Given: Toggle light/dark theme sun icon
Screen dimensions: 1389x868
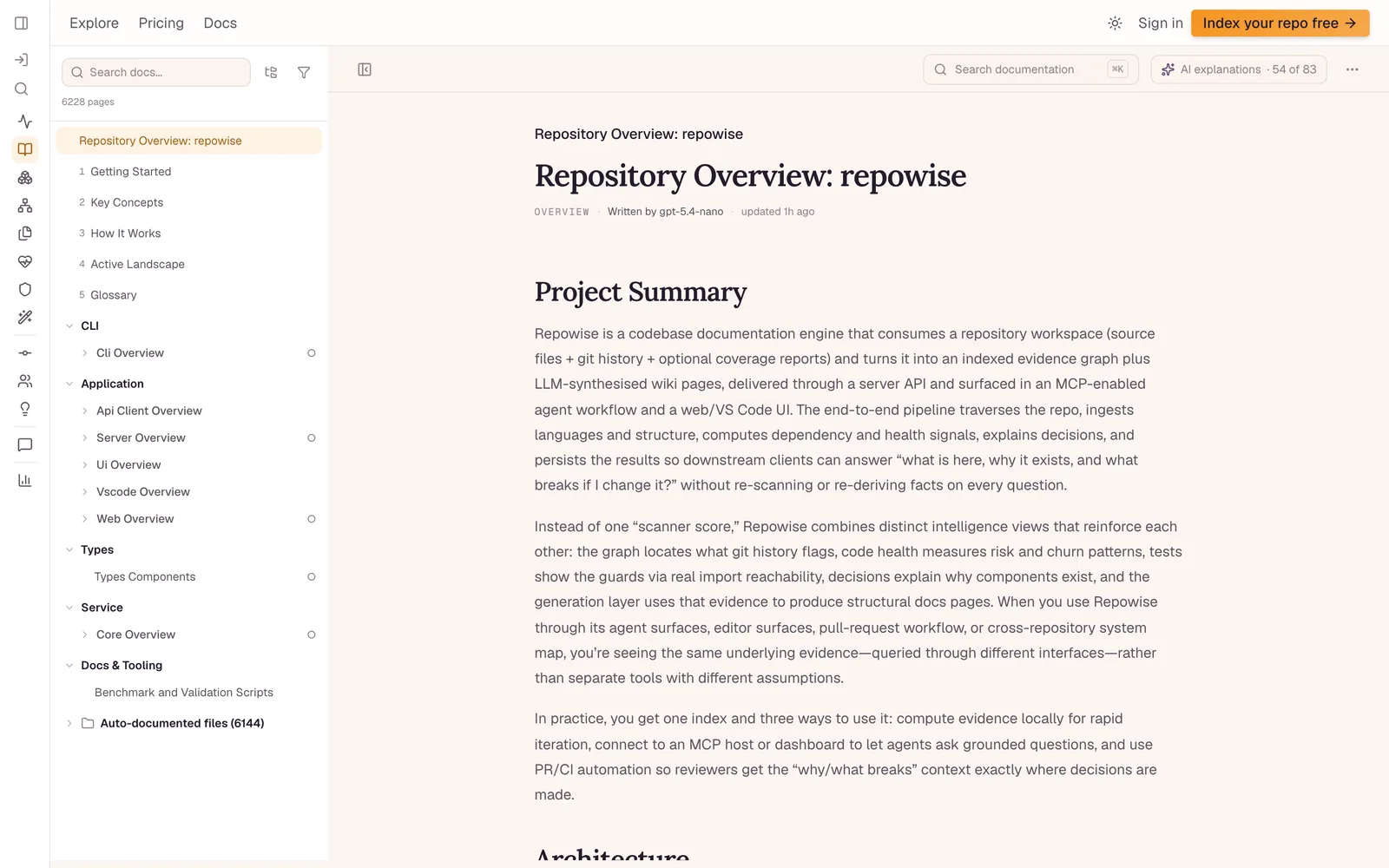Looking at the screenshot, I should 1116,23.
